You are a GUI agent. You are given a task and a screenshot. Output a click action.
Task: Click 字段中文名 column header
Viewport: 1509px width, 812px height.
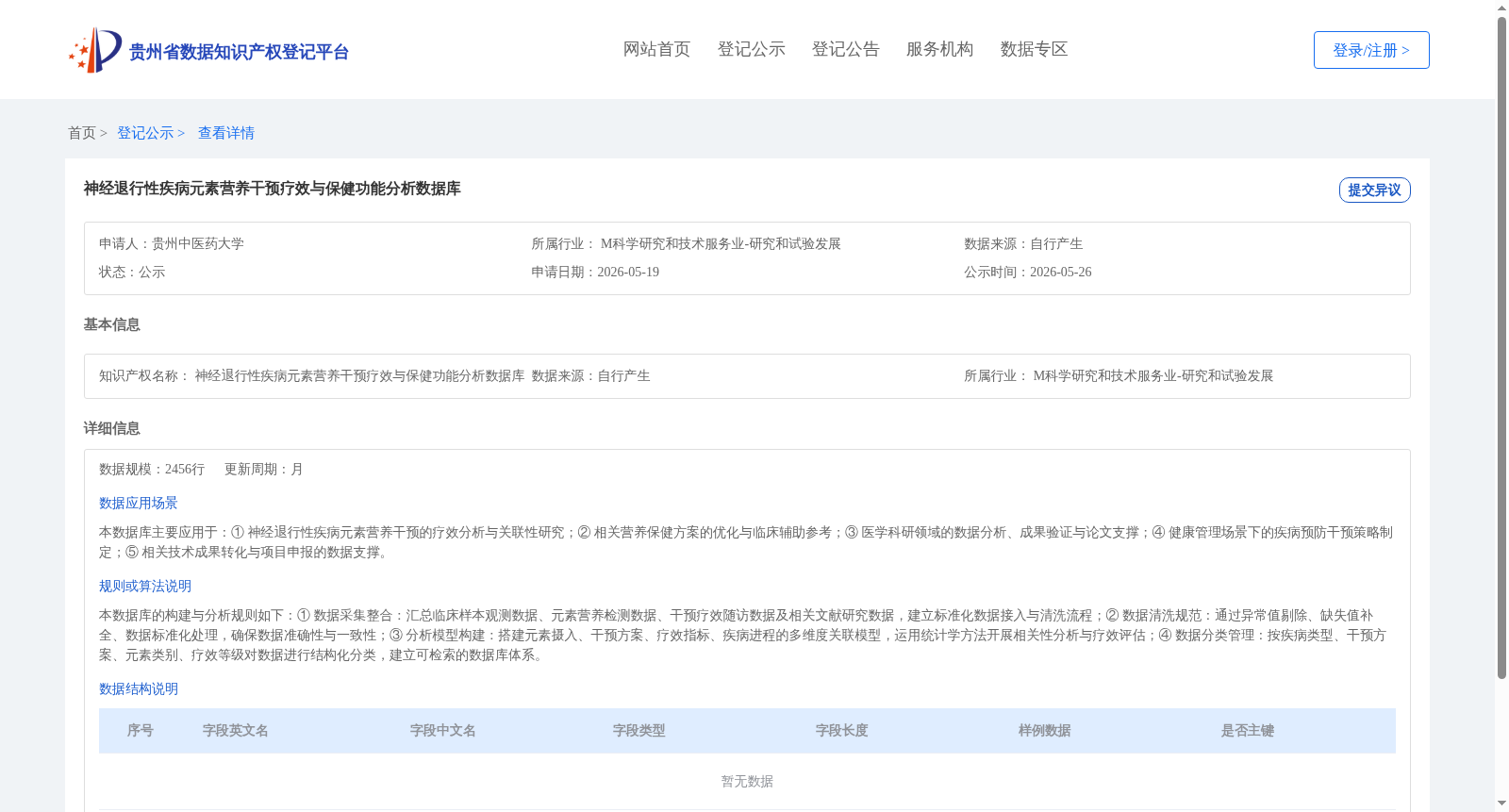coord(443,731)
